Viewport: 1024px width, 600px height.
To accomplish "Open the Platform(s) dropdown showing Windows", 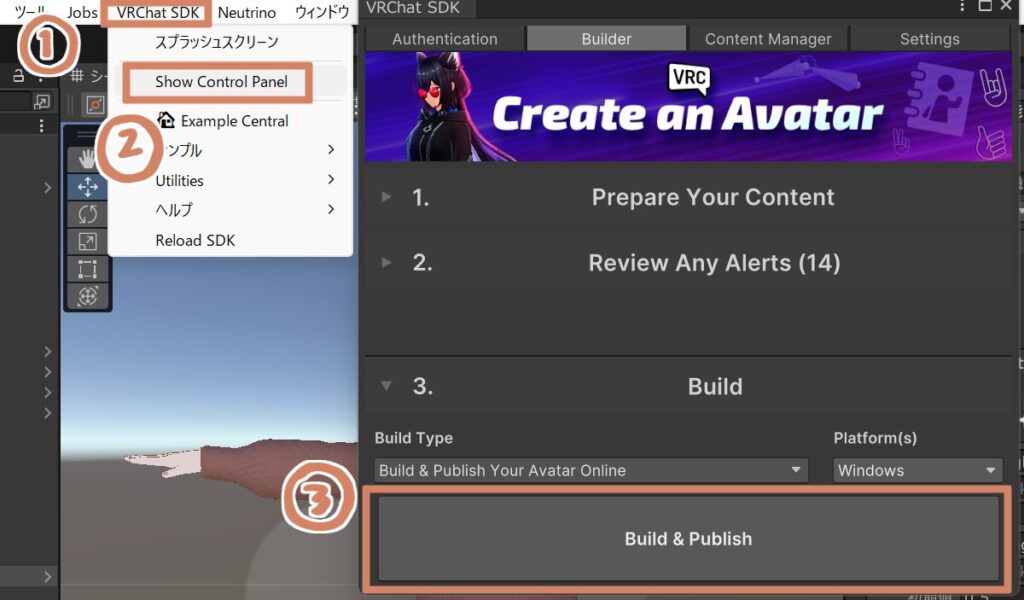I will 918,470.
